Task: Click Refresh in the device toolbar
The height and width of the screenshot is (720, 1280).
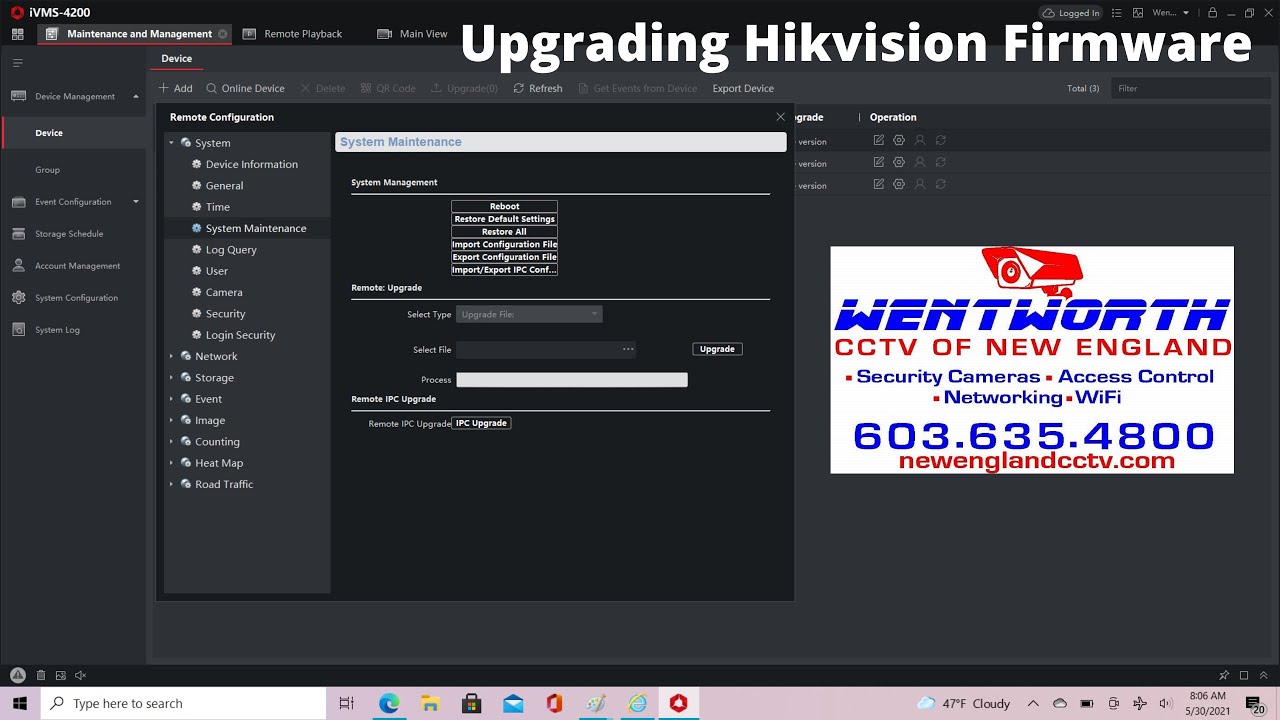Action: pos(538,88)
